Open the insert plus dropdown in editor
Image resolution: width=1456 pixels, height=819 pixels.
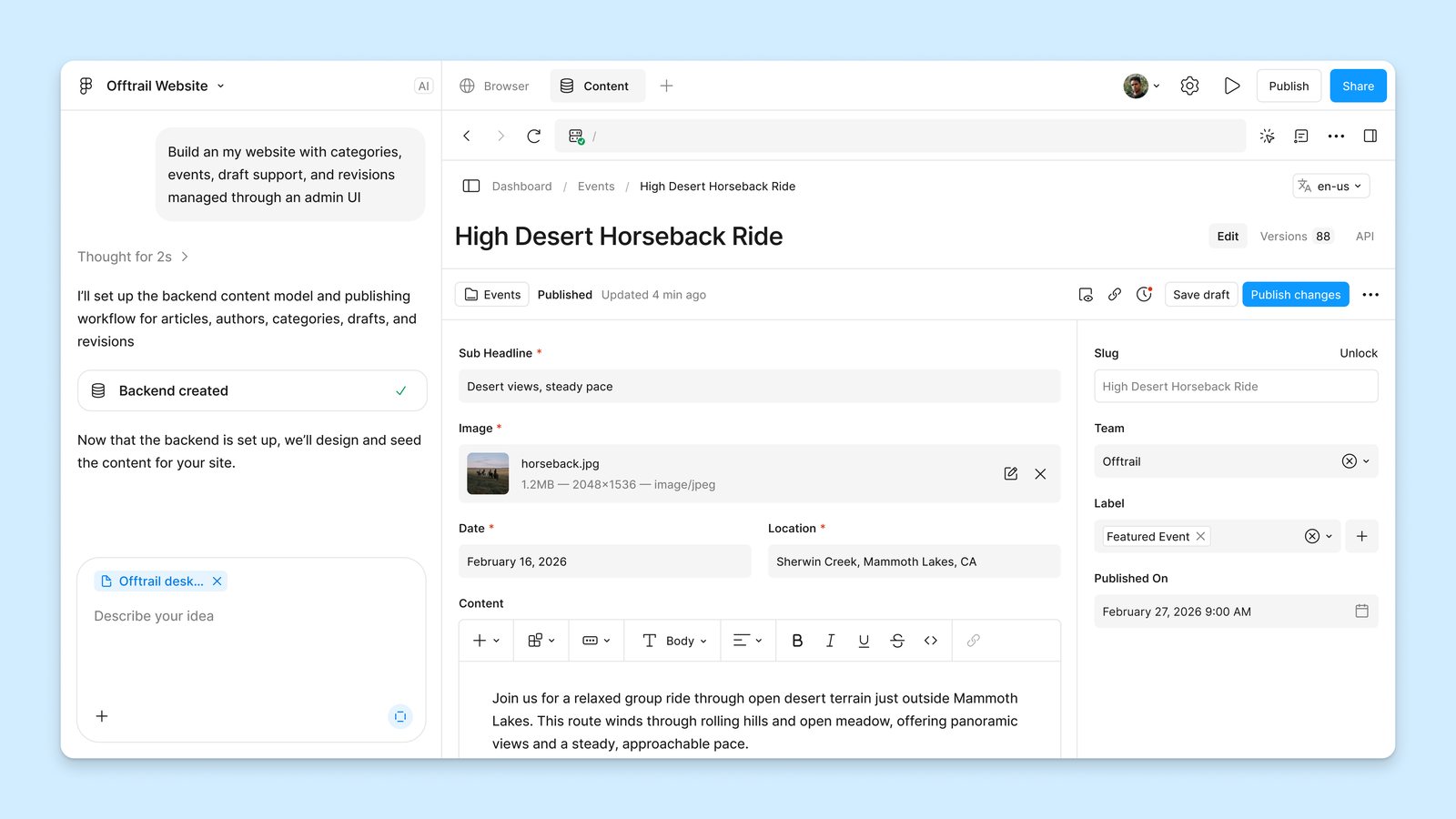click(x=486, y=641)
